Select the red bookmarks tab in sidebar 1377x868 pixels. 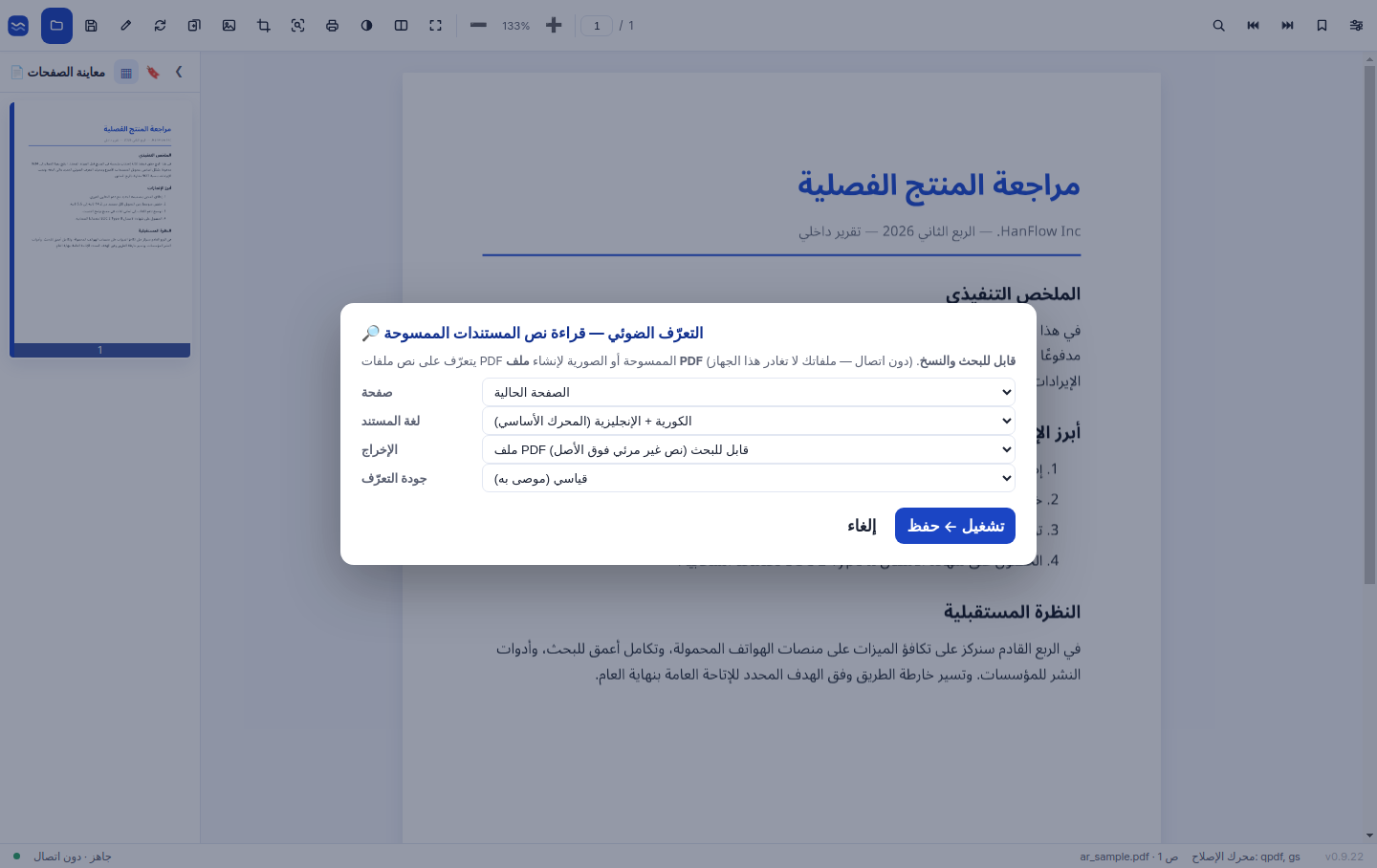pyautogui.click(x=153, y=72)
